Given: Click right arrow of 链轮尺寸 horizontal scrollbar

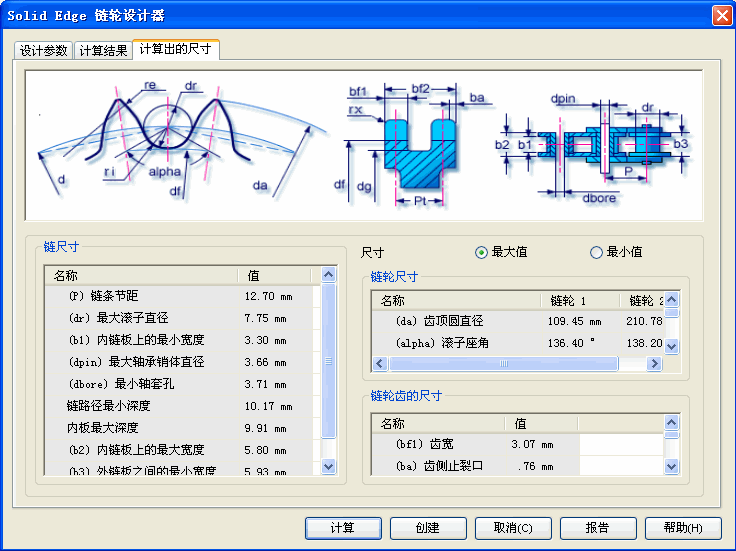Looking at the screenshot, I should pos(655,364).
